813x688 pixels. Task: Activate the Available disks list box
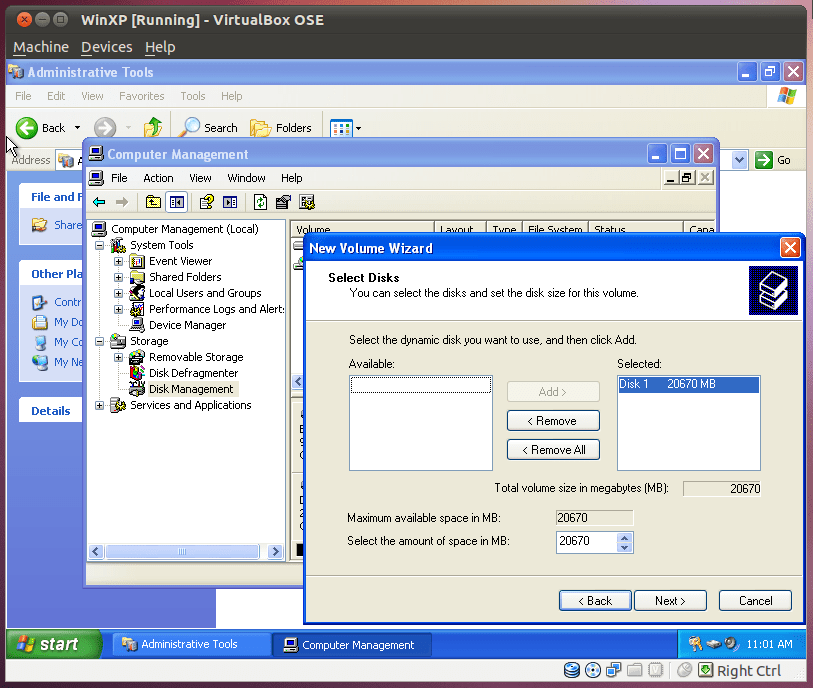420,420
